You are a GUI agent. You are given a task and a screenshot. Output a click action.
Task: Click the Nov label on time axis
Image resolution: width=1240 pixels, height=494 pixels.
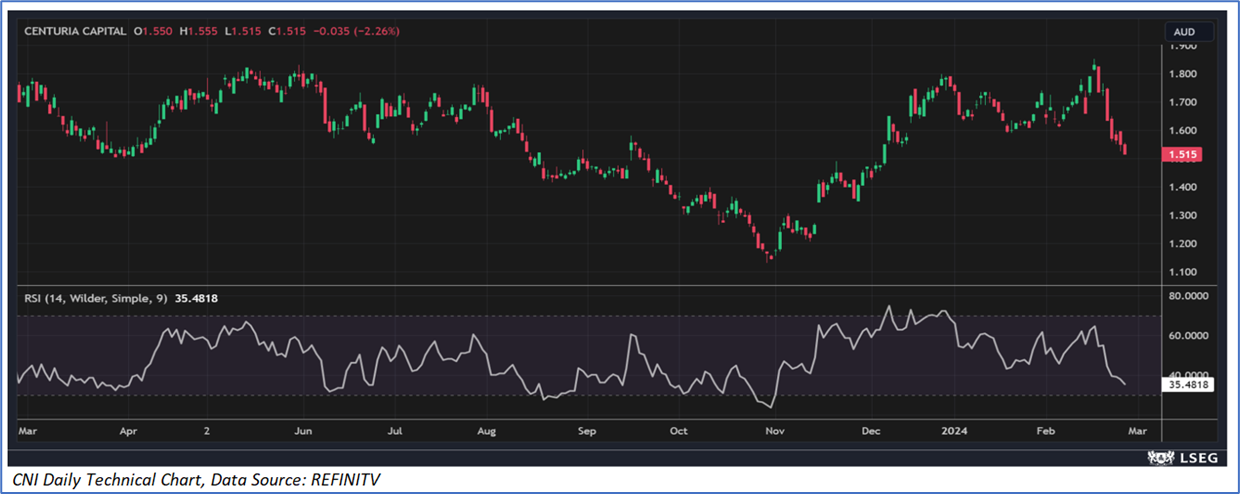pyautogui.click(x=774, y=430)
